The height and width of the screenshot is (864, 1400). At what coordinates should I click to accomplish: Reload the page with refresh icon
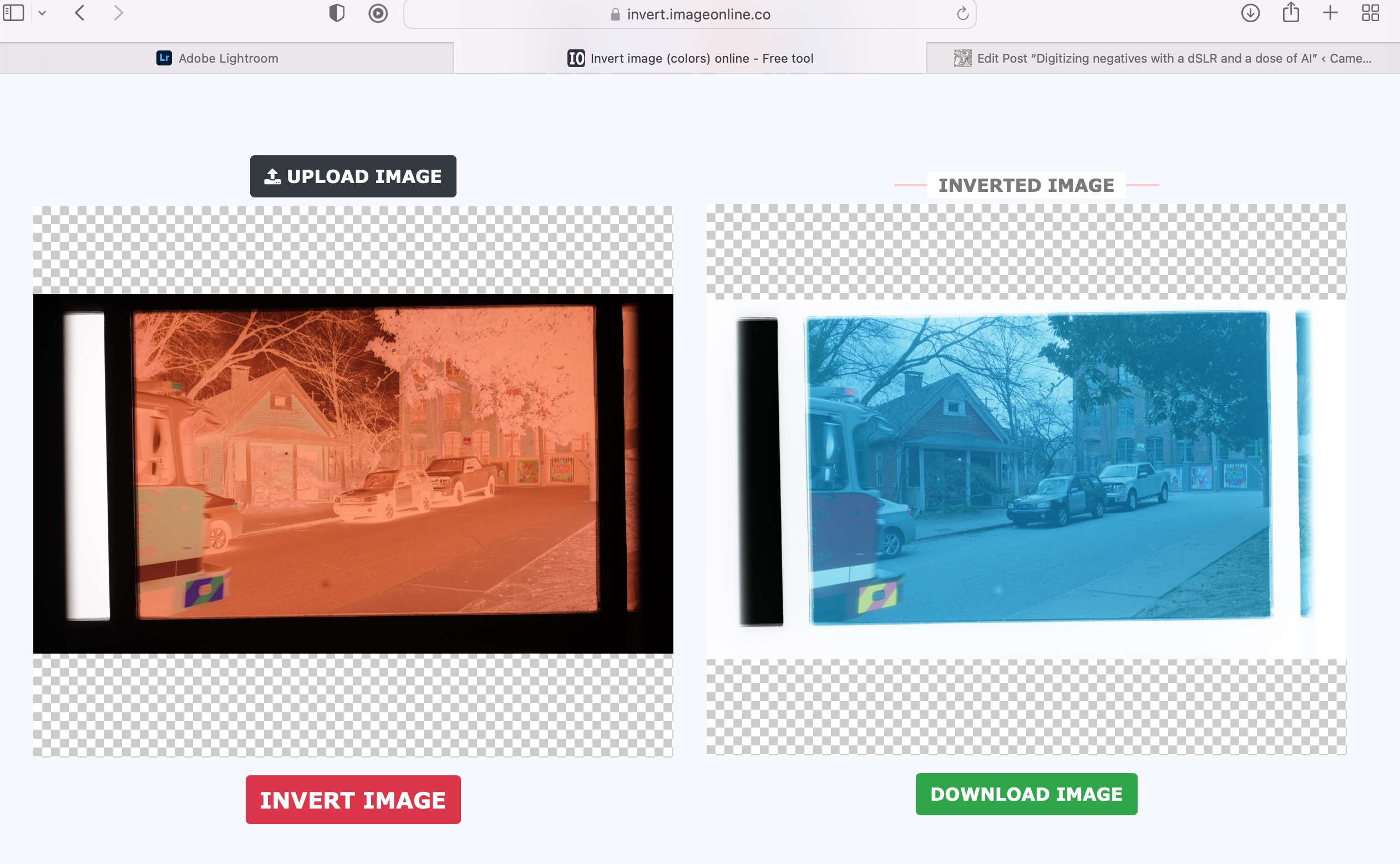[x=962, y=14]
